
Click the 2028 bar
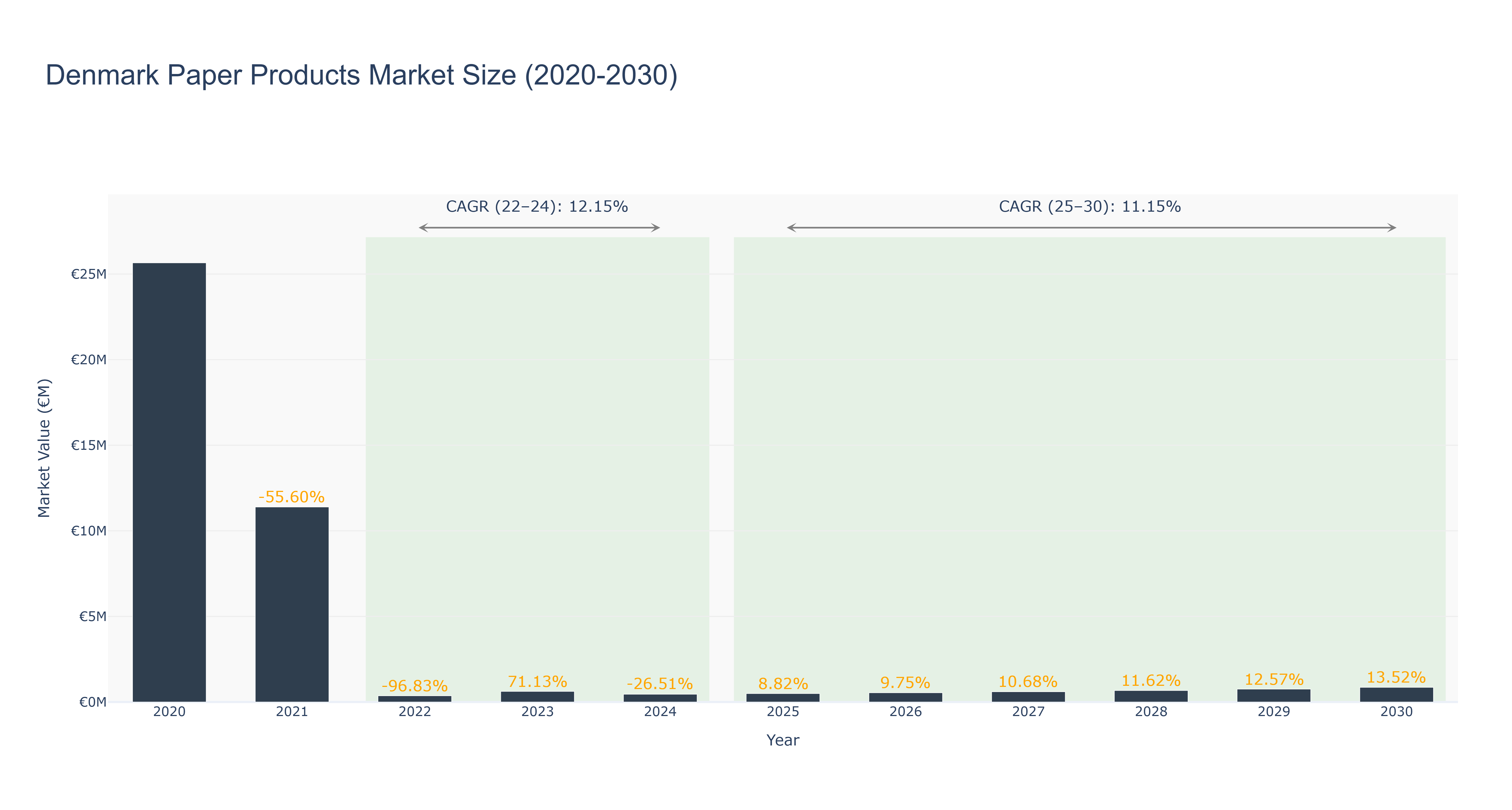pyautogui.click(x=1150, y=696)
